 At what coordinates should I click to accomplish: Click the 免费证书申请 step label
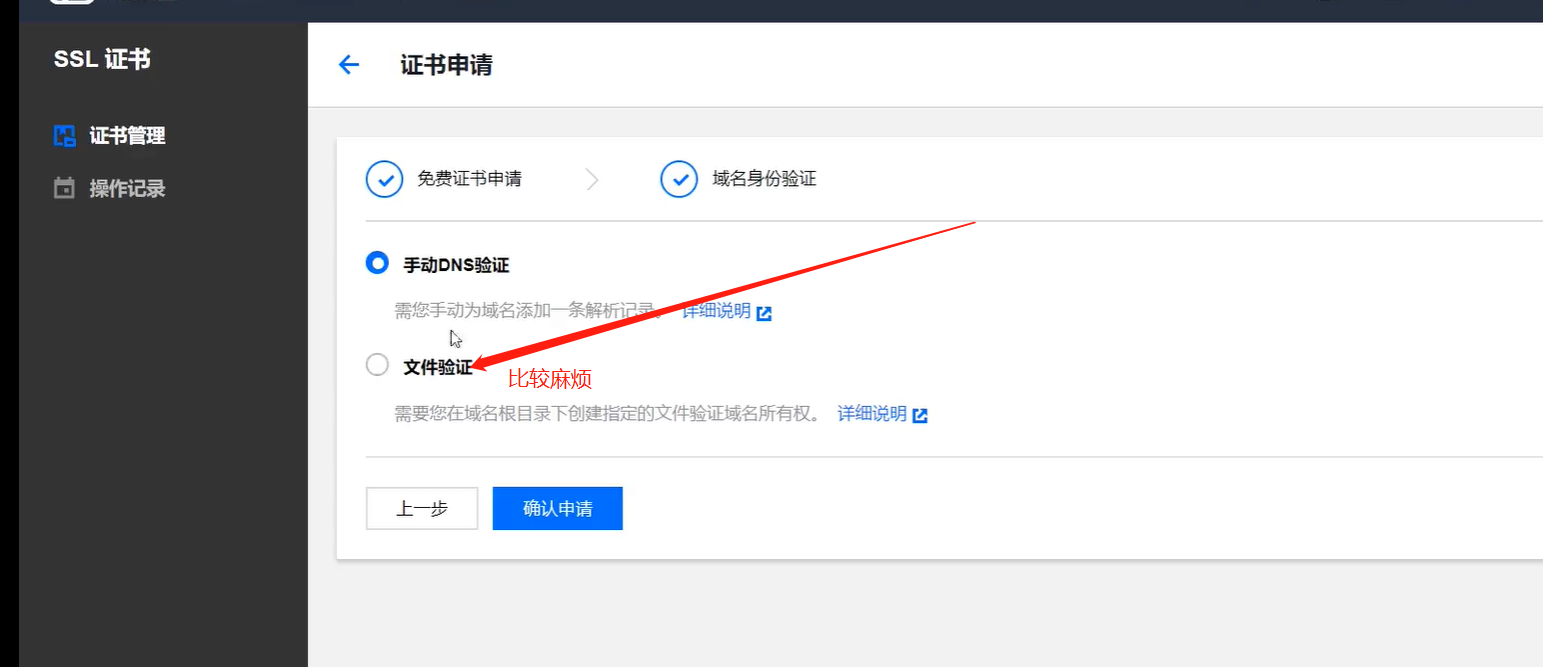click(469, 180)
